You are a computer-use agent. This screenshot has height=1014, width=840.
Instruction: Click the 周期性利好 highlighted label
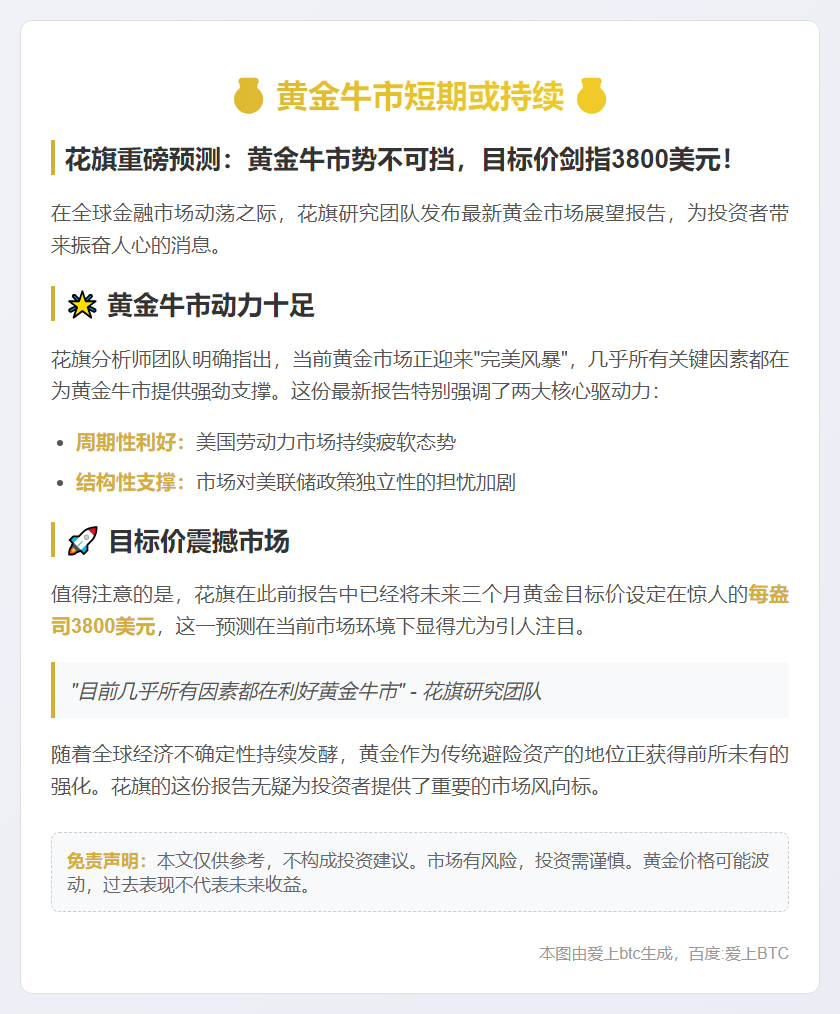tap(130, 442)
